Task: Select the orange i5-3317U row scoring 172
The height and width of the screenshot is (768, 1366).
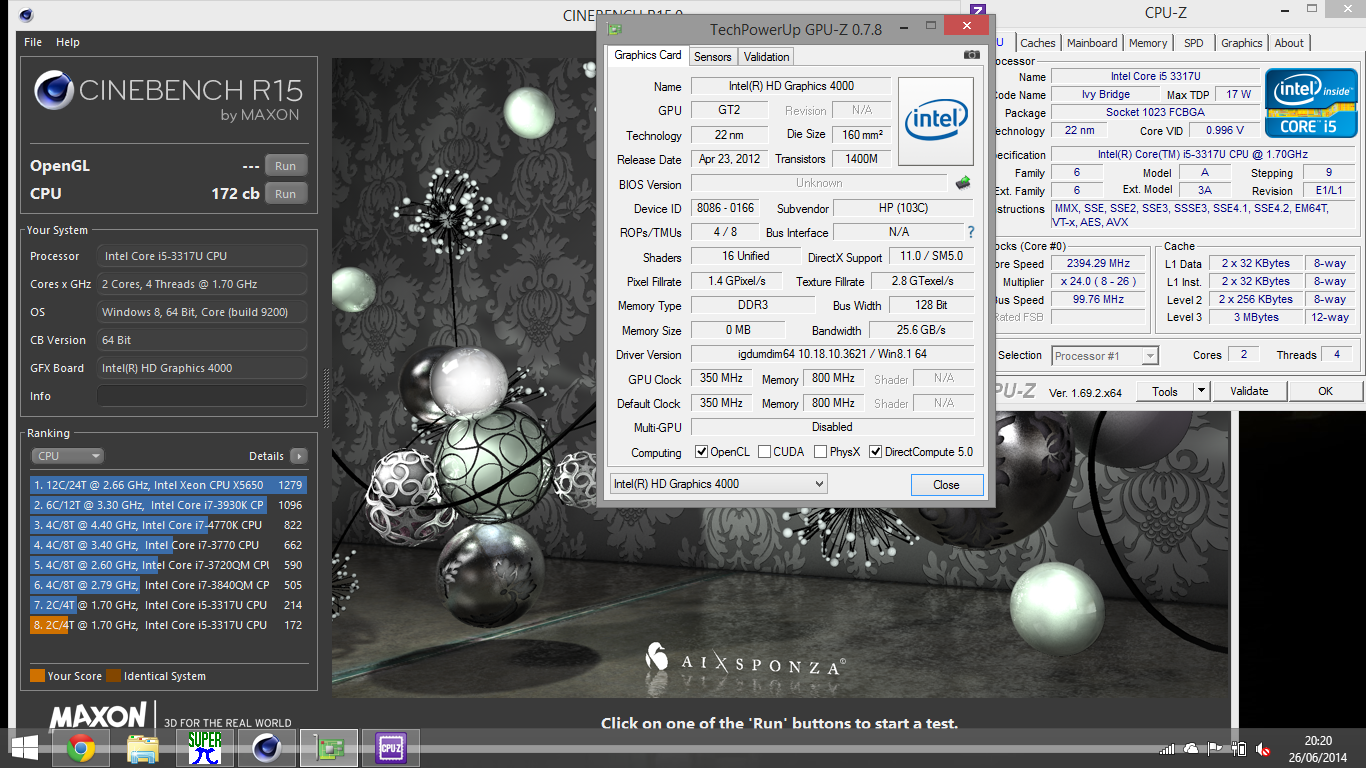Action: pyautogui.click(x=167, y=625)
